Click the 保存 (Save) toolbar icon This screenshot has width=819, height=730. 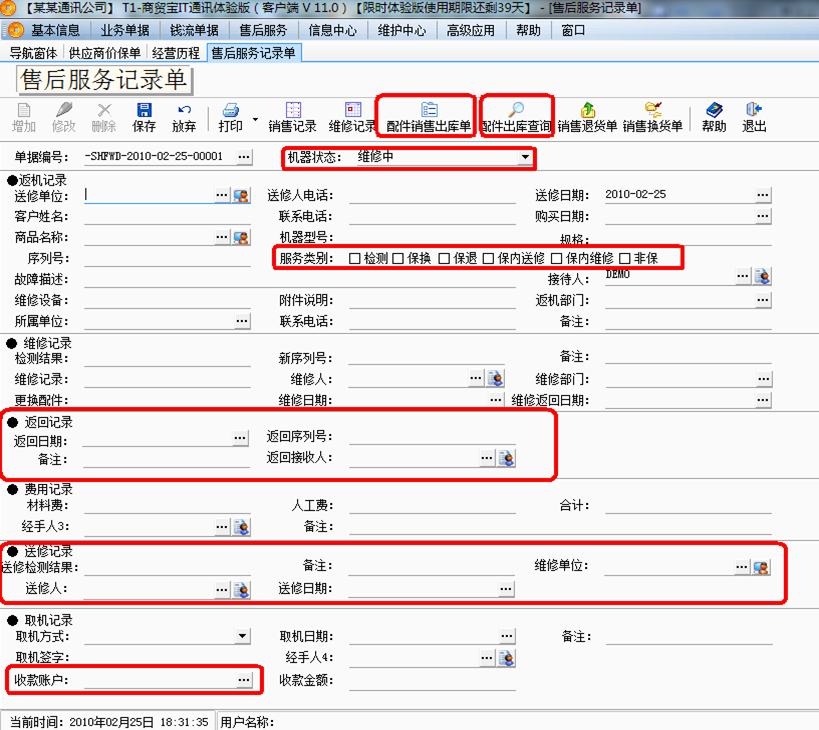(144, 110)
